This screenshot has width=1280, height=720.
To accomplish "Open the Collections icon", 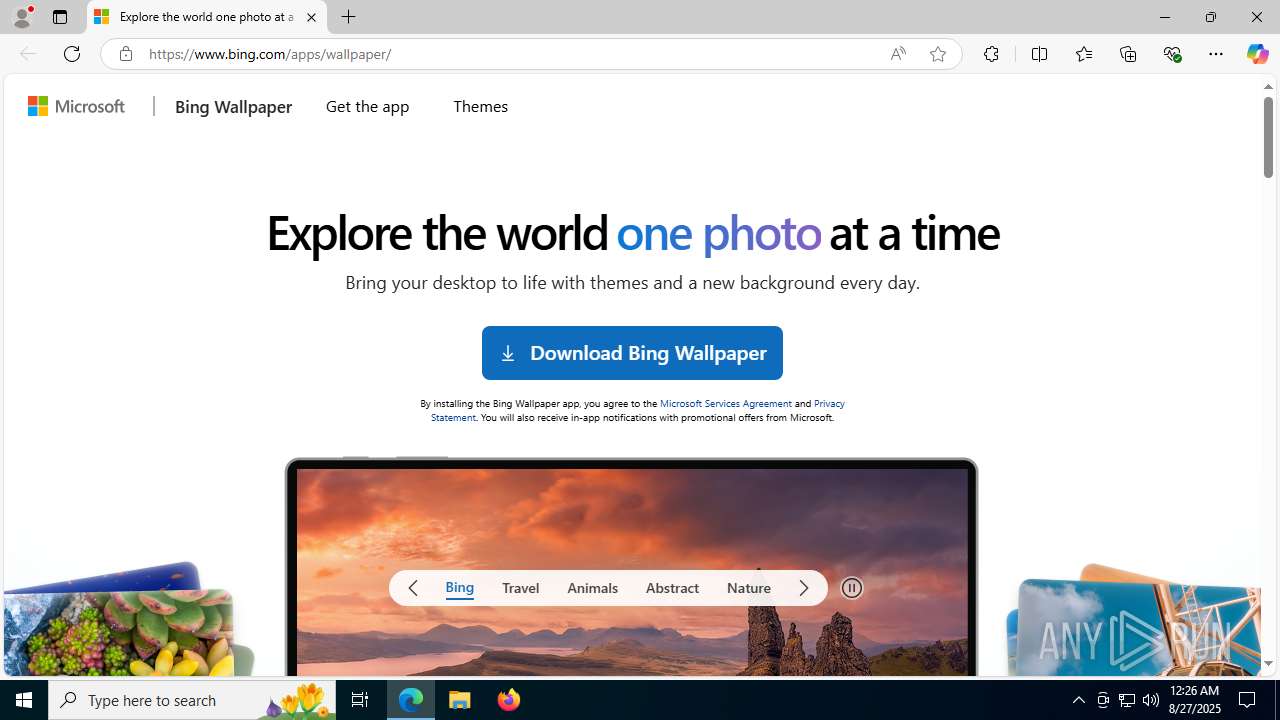I will tap(1127, 54).
